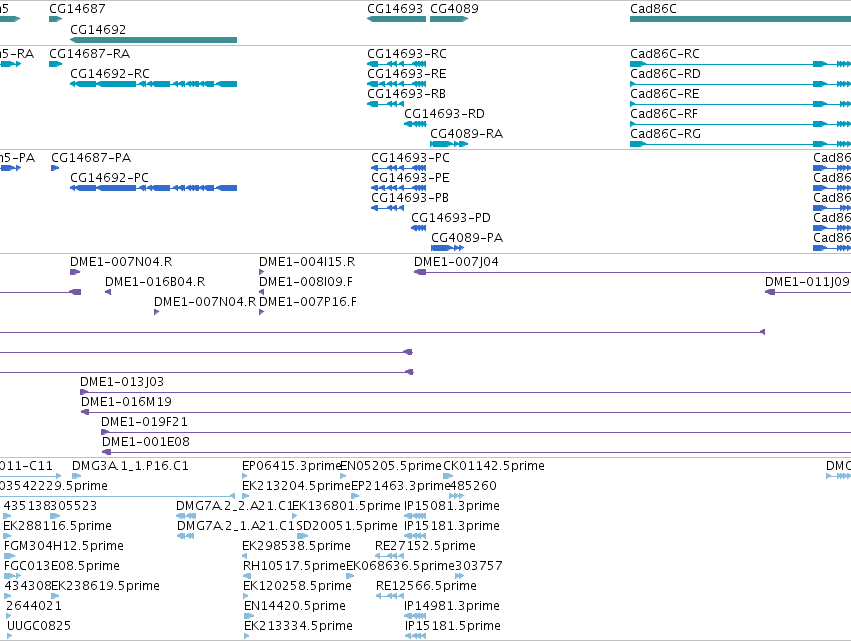
Task: Click EST DMG7A.2_2.A21.C1
Action: click(x=234, y=506)
